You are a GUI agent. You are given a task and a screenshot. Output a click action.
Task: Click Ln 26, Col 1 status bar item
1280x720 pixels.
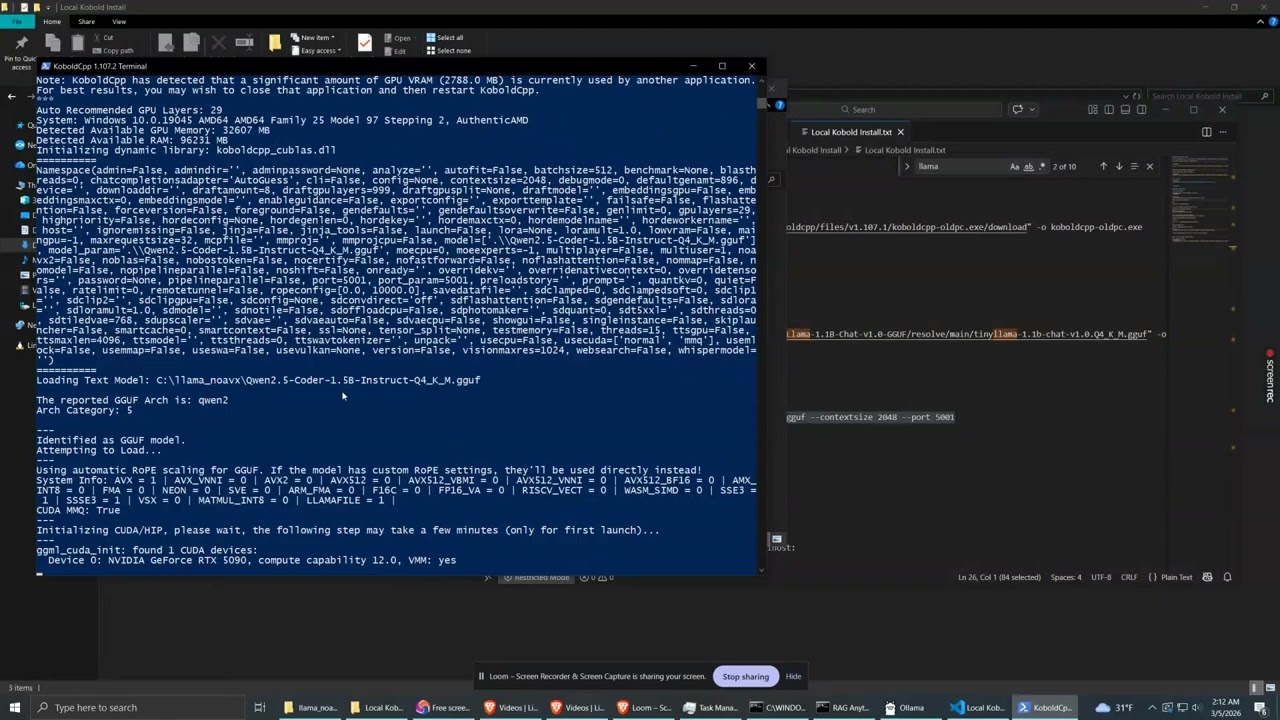[x=998, y=577]
